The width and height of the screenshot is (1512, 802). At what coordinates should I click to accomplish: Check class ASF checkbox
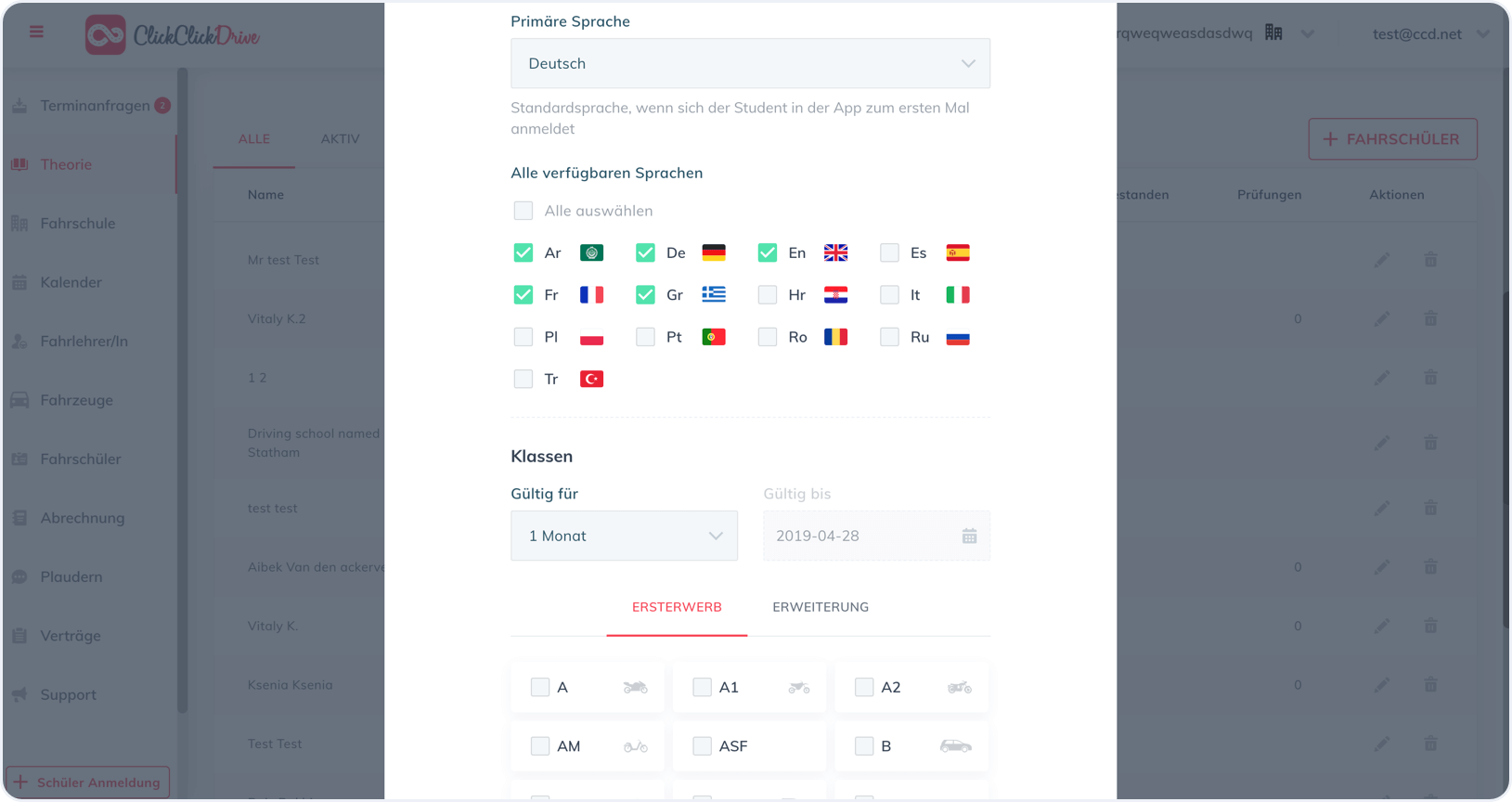pyautogui.click(x=702, y=746)
